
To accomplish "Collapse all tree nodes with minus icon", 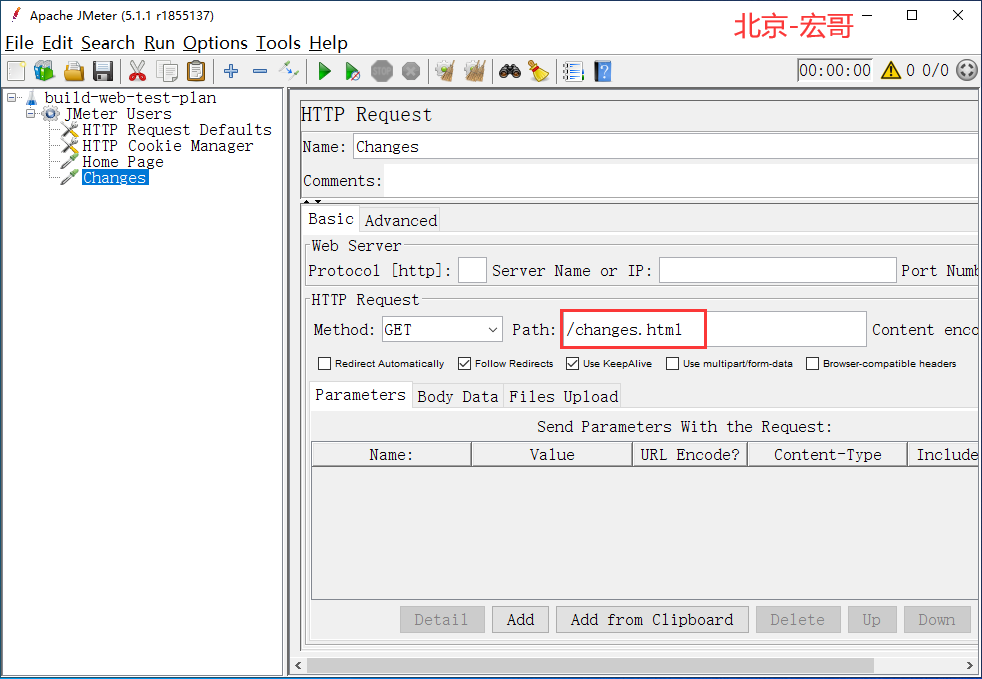I will tap(260, 71).
